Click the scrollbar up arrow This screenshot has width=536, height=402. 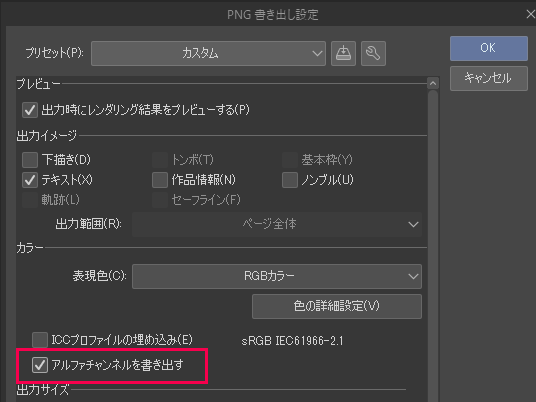(x=433, y=83)
